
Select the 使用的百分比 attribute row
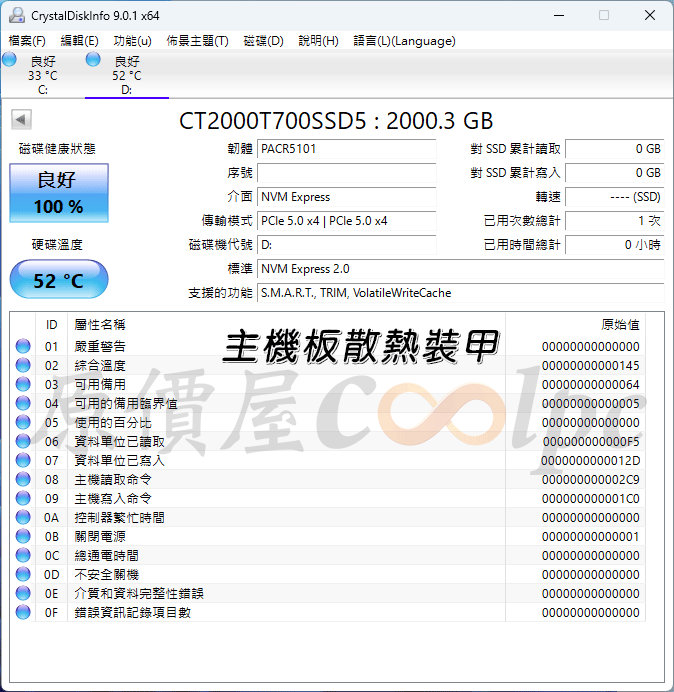328,422
